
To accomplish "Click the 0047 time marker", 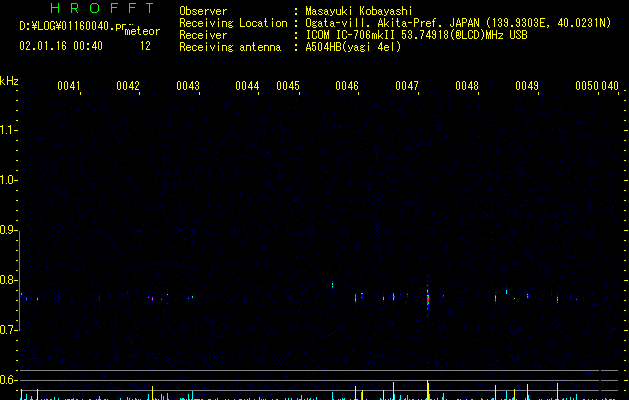I will (x=407, y=86).
